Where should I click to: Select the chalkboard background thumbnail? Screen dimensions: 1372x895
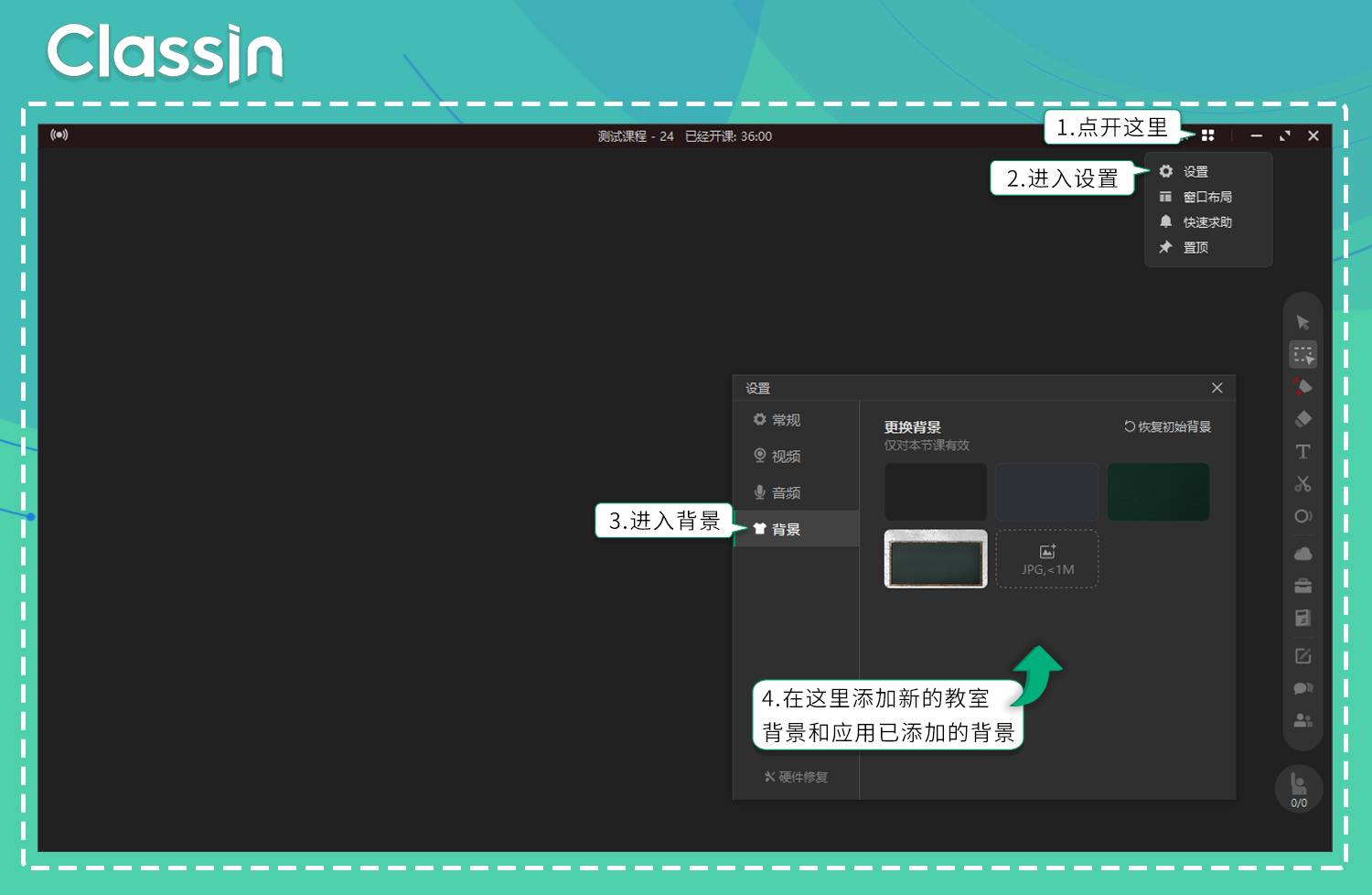936,558
